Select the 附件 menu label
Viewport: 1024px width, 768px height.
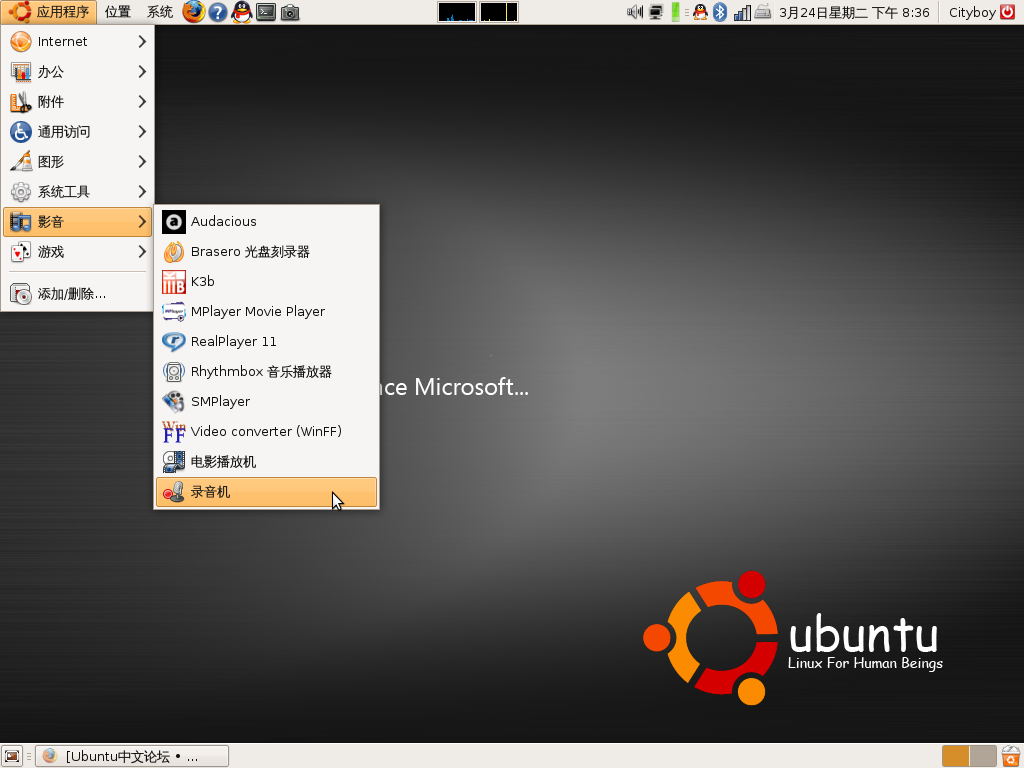coord(50,102)
